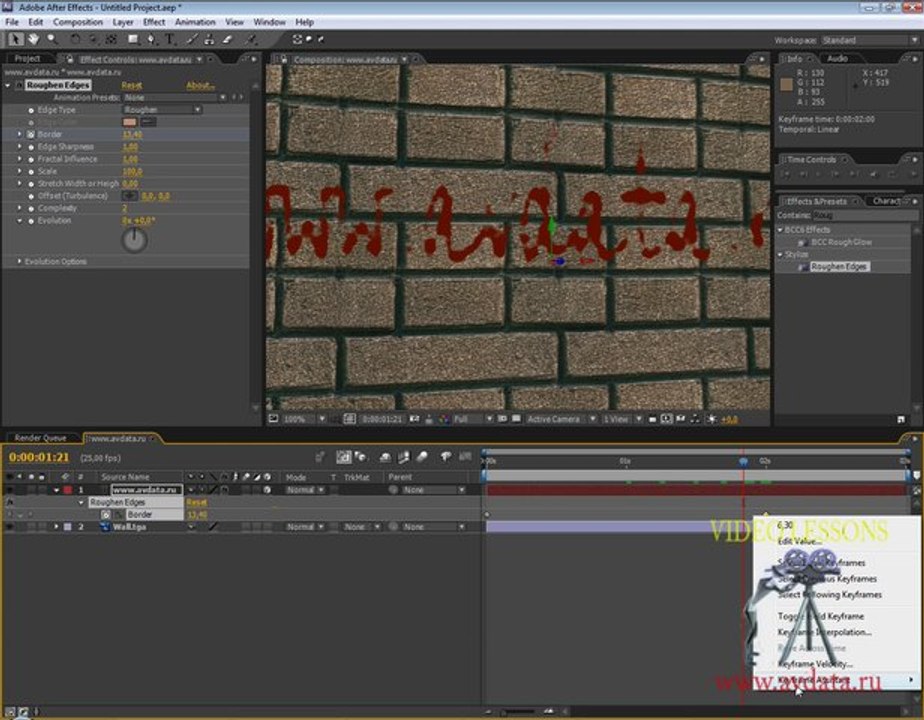Image resolution: width=924 pixels, height=720 pixels.
Task: Toggle the Scale property stopwatch
Action: [31, 171]
